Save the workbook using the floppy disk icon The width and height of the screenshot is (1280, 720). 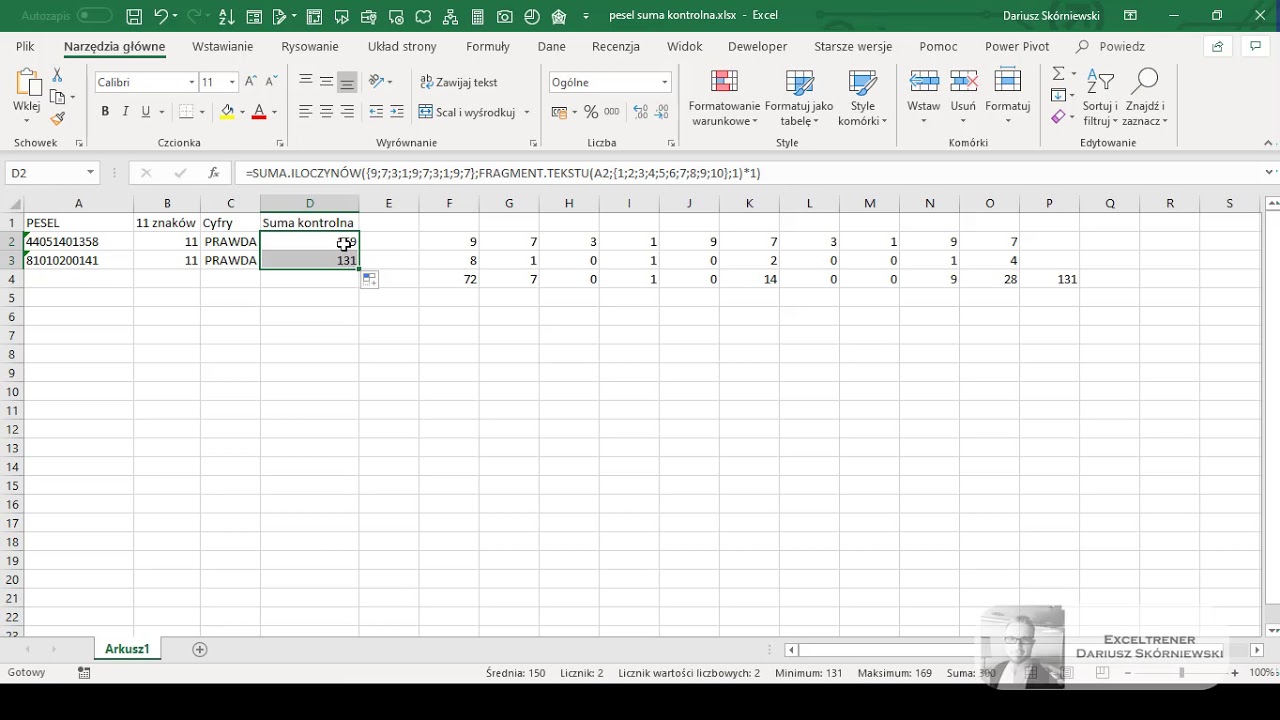[x=134, y=16]
